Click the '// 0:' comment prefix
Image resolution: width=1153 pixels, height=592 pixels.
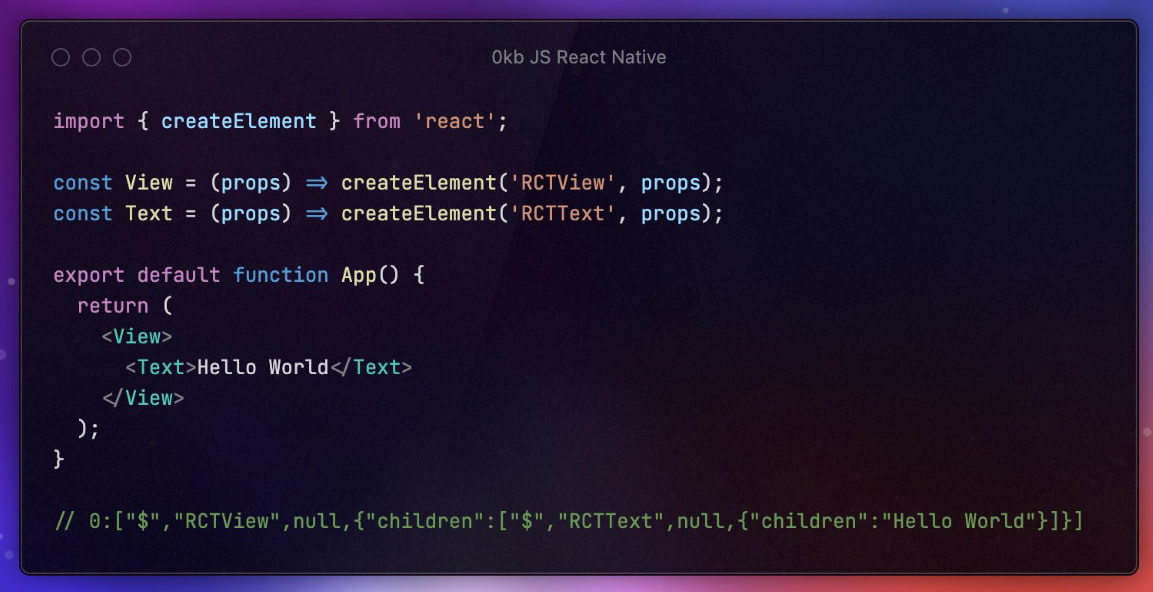(x=82, y=521)
